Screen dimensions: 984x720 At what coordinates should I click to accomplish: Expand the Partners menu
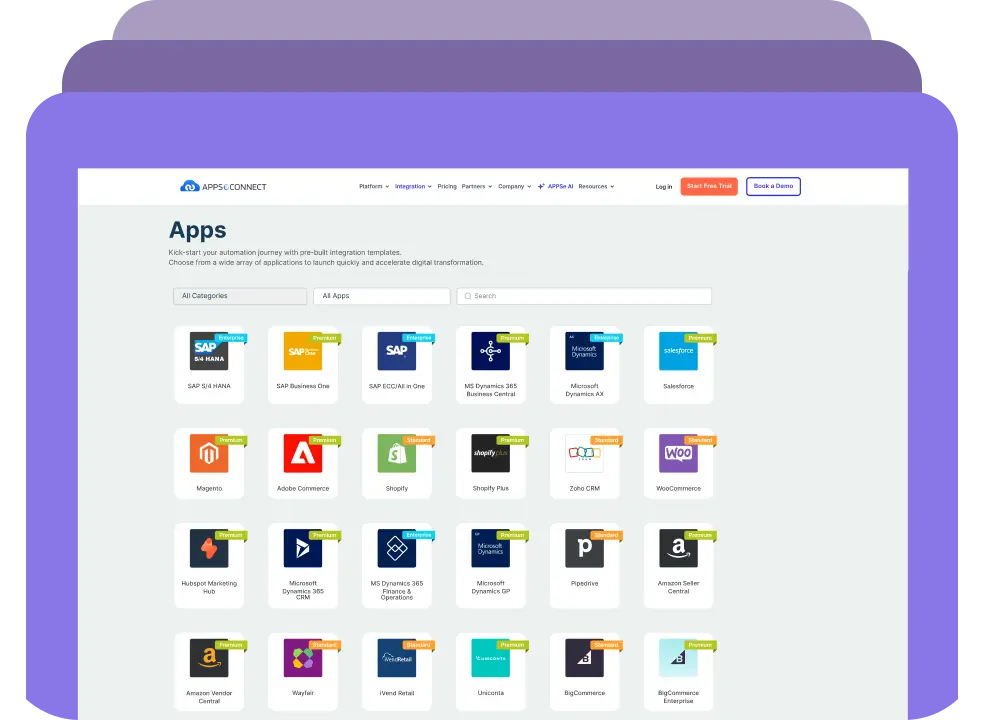pos(477,186)
